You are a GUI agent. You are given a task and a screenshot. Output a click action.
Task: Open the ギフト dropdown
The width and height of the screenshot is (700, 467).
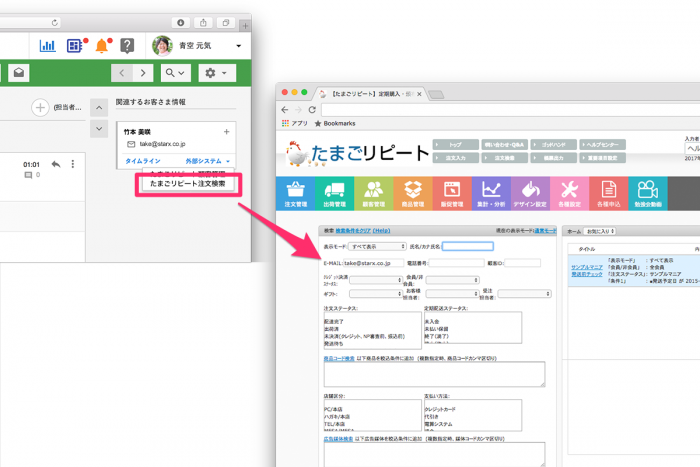[x=376, y=294]
